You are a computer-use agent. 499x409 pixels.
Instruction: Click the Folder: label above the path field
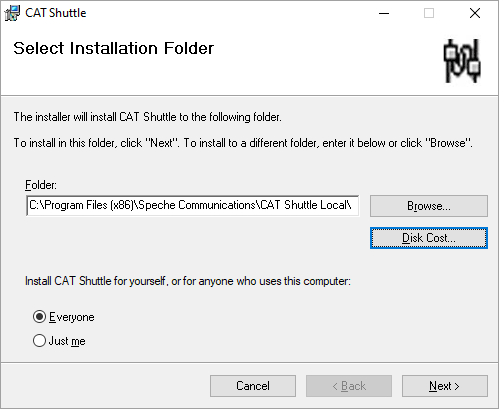tap(41, 185)
